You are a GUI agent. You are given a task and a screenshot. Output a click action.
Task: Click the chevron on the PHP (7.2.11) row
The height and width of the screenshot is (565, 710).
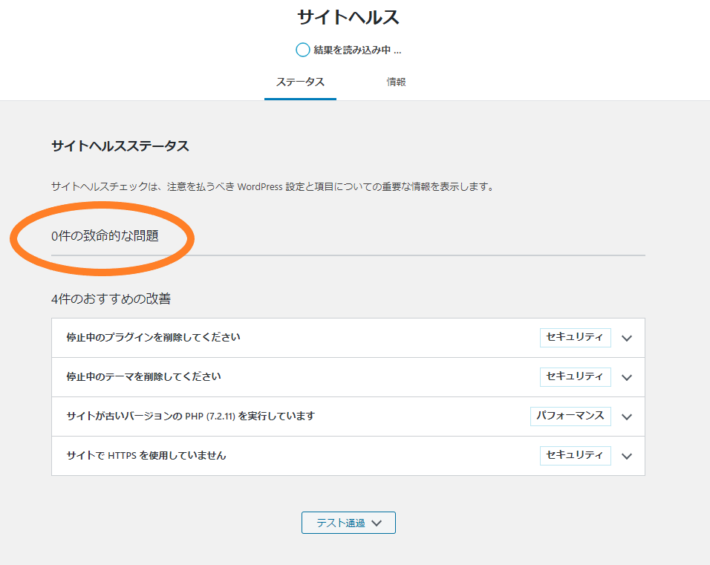(627, 417)
